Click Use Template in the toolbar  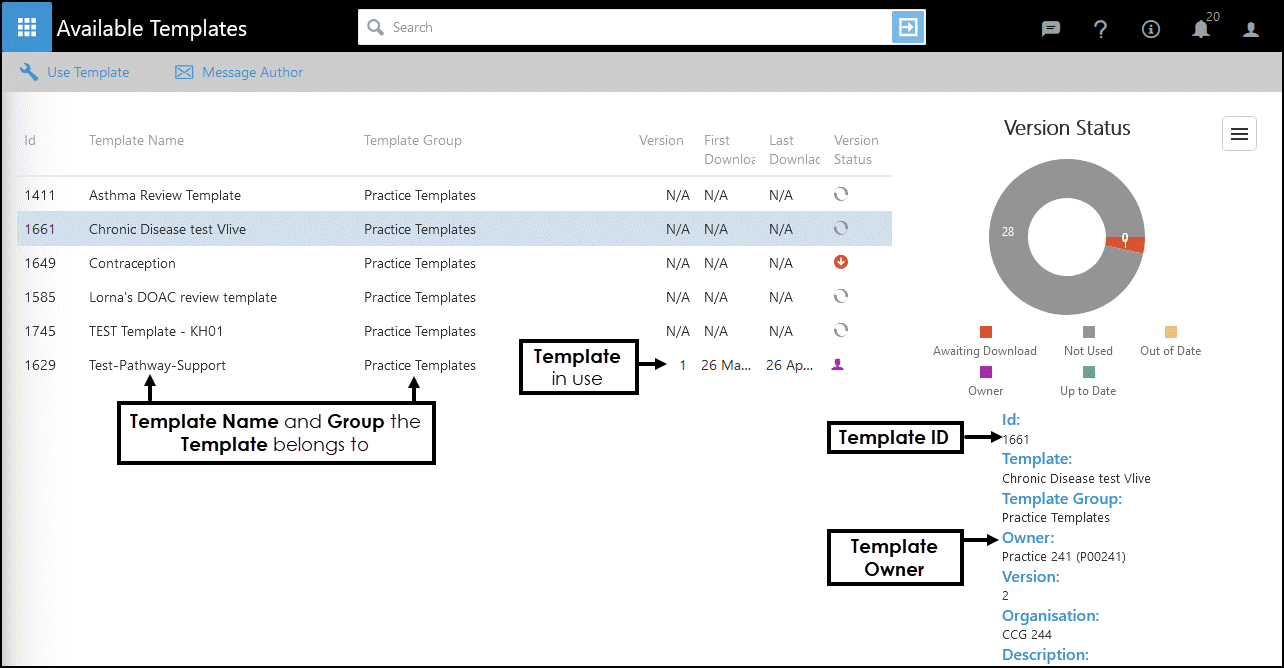tap(75, 72)
